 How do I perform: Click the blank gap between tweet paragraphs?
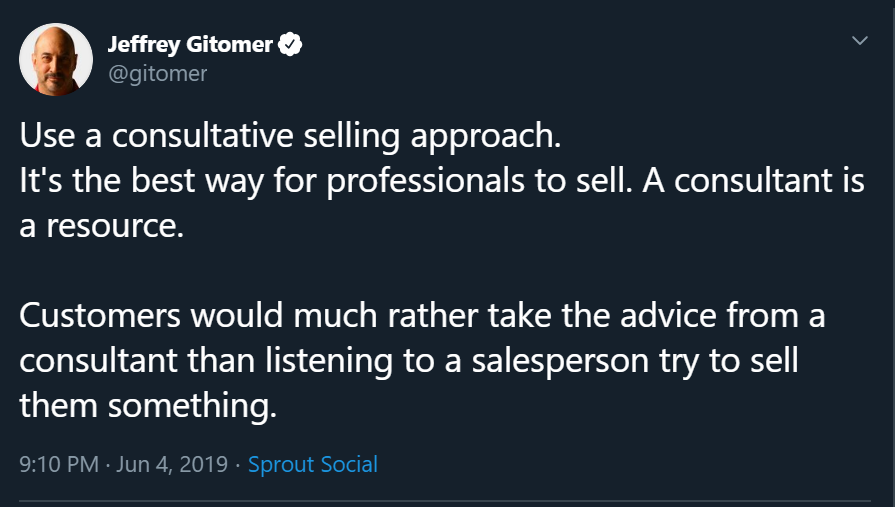coord(445,271)
